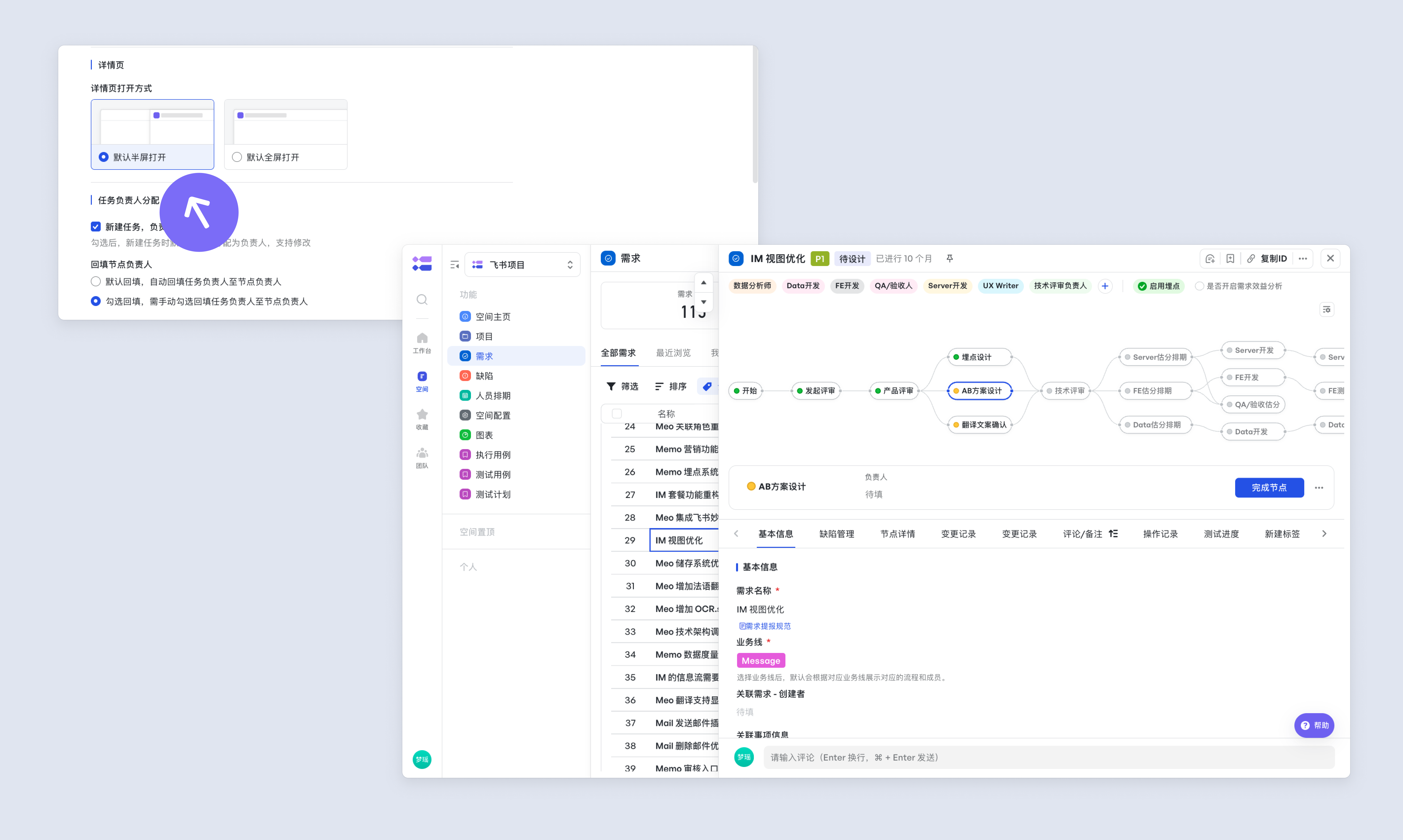
Task: Click the down arrow on 需求 counter
Action: click(703, 302)
